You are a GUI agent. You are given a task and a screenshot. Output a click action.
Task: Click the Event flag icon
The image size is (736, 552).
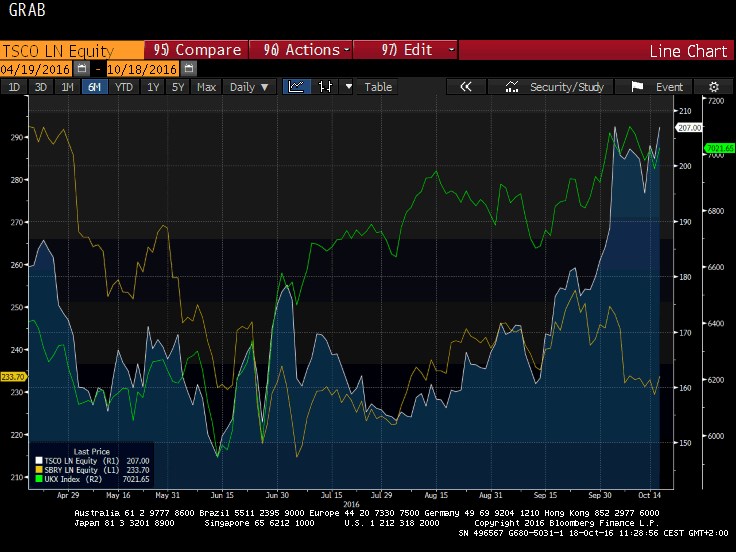(637, 87)
